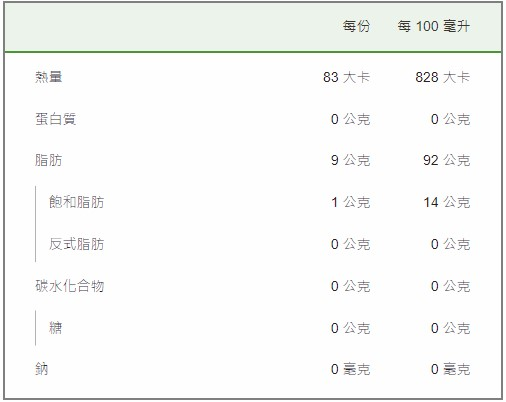Select the 碳水化合物 row label
Image resolution: width=506 pixels, height=402 pixels.
(x=70, y=286)
